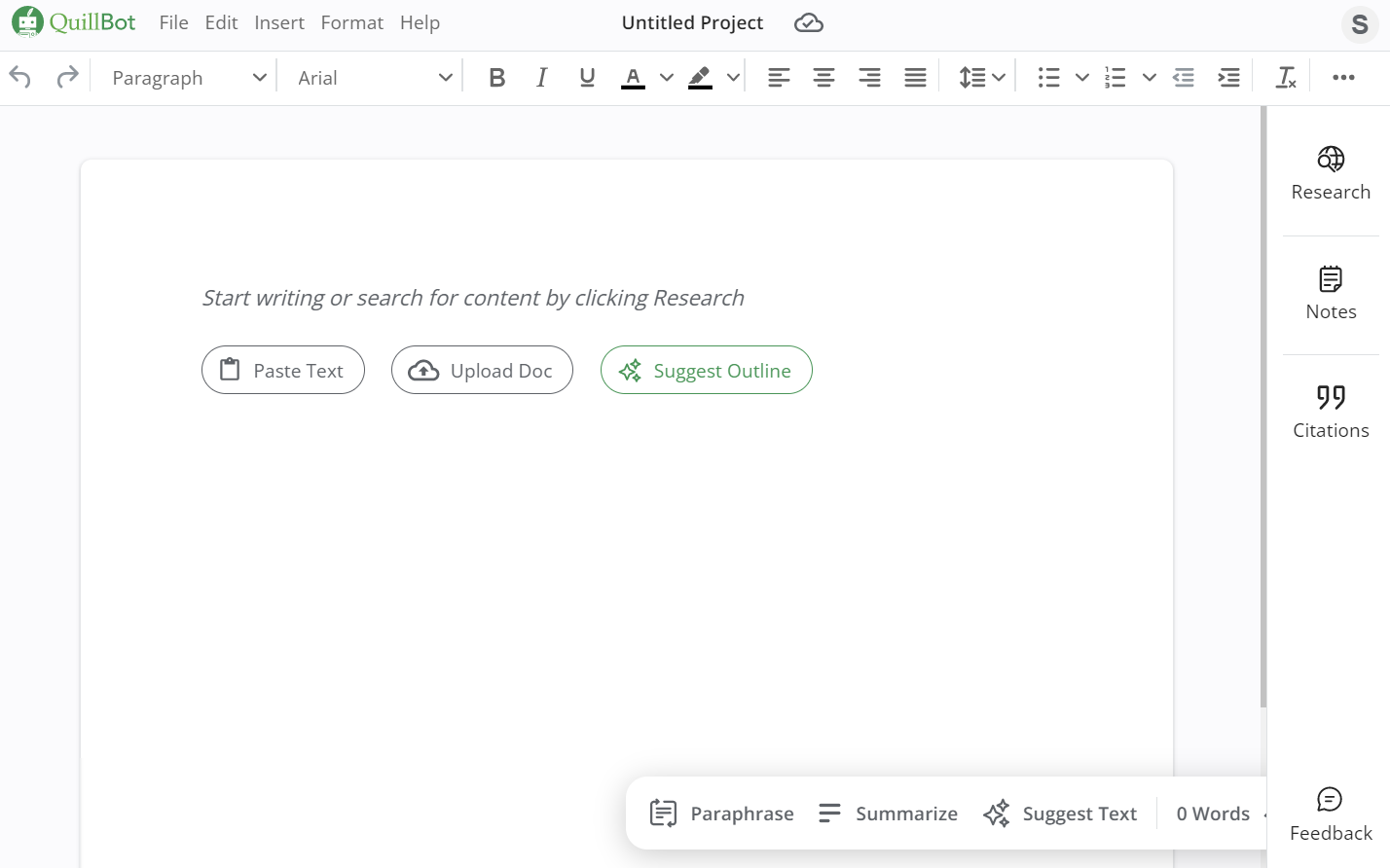Redo the last action
The image size is (1390, 868).
(67, 77)
